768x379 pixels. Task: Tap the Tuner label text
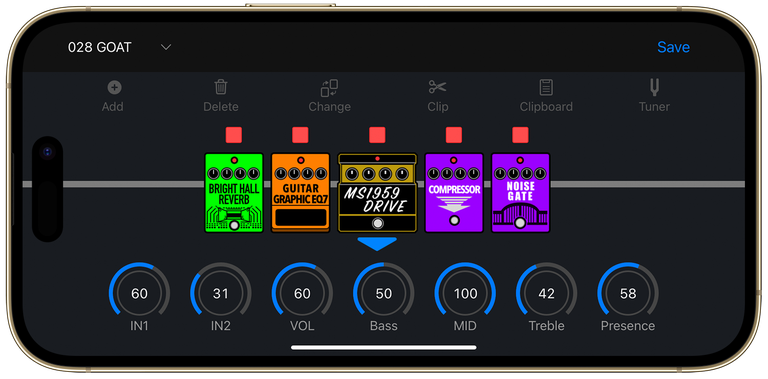654,107
